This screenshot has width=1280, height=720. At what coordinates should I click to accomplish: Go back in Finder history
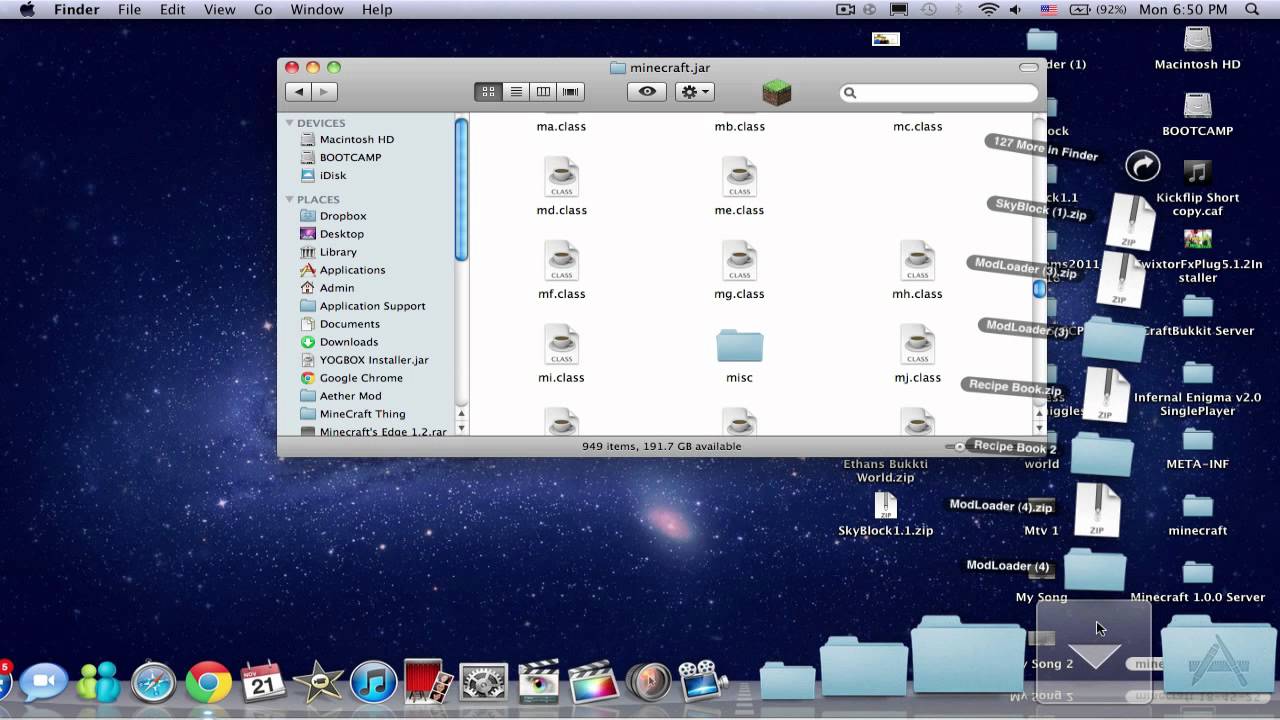pos(298,92)
